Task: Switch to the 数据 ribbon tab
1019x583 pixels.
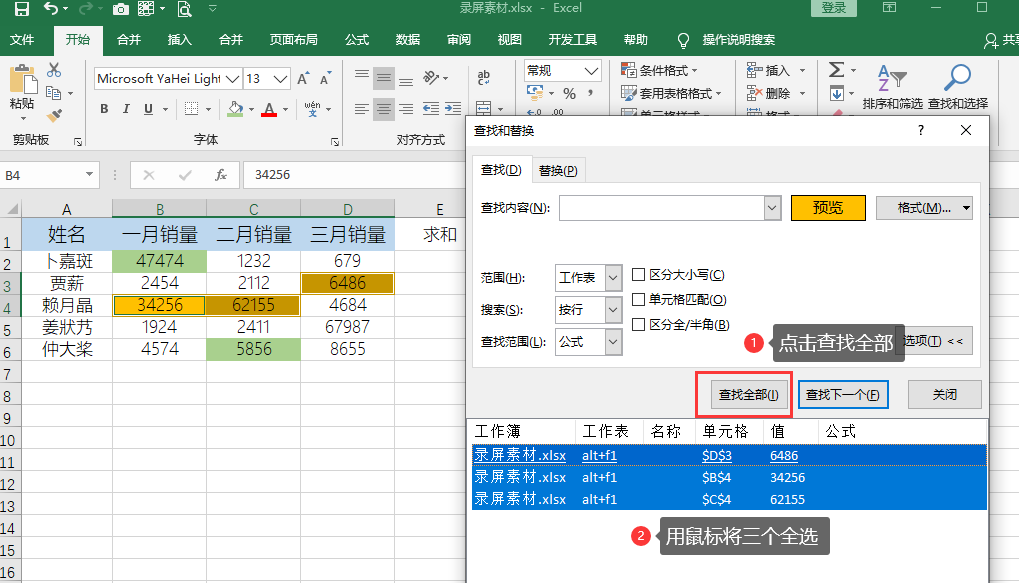Action: pos(407,40)
